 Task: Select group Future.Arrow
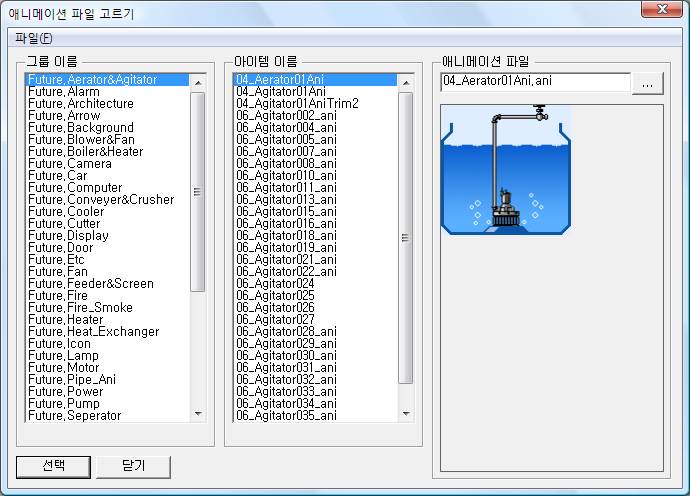(108, 116)
